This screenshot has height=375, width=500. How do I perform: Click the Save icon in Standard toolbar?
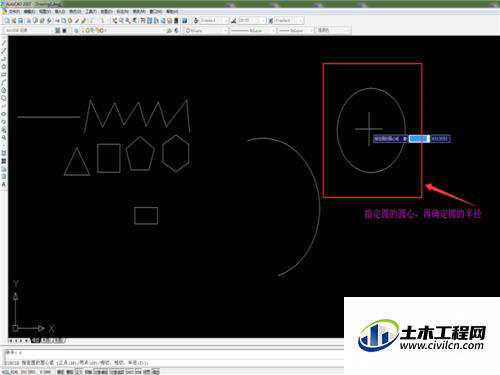click(21, 21)
